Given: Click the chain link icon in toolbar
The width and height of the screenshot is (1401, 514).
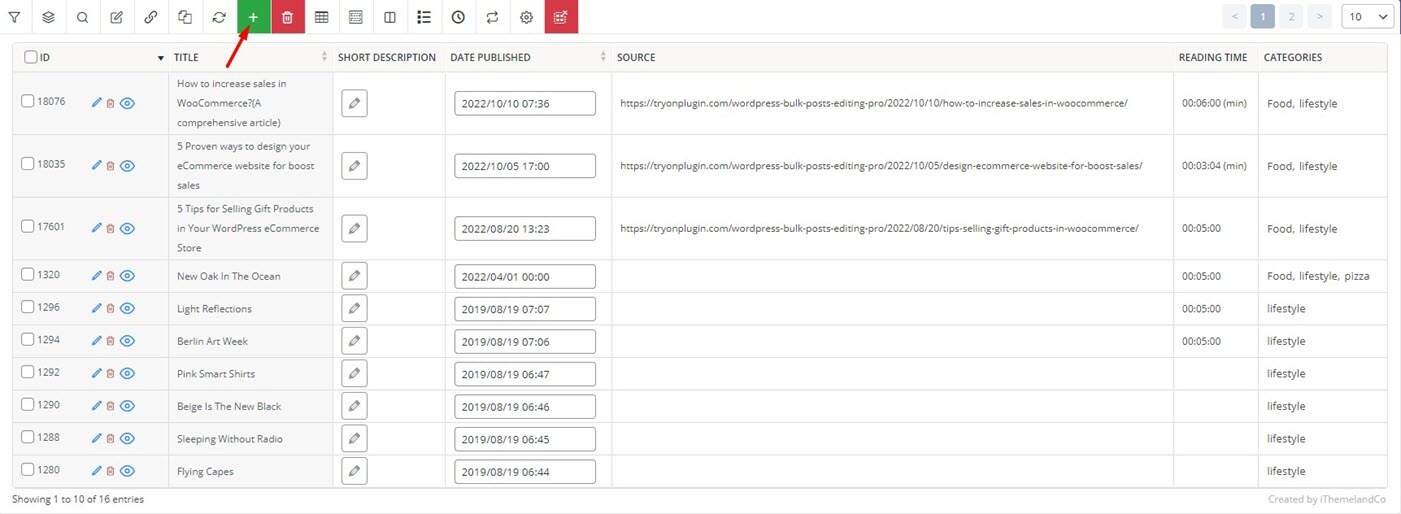Looking at the screenshot, I should click(x=150, y=17).
